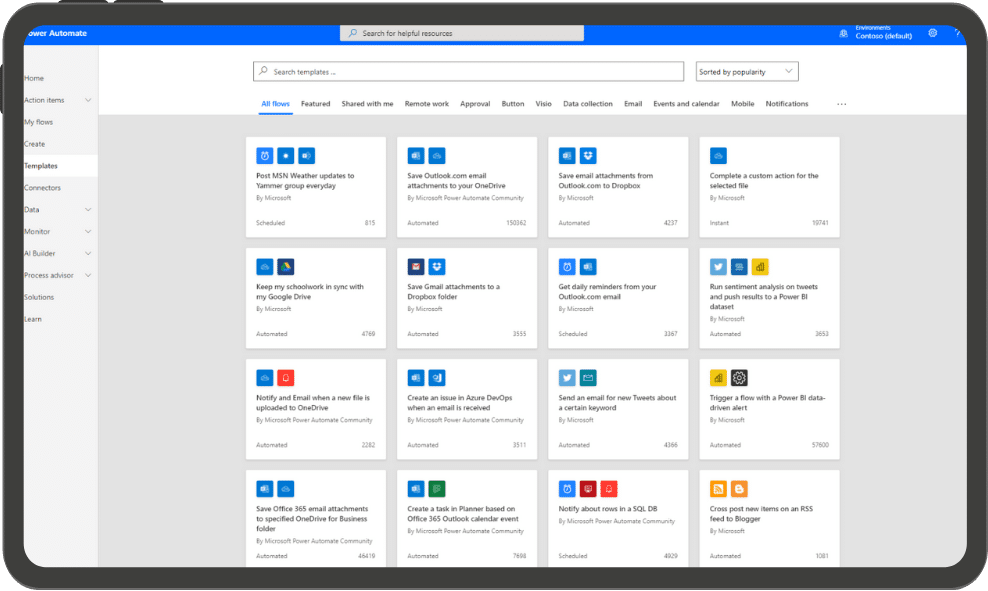Click the Planner icon on create task card
This screenshot has width=988, height=591.
(437, 488)
